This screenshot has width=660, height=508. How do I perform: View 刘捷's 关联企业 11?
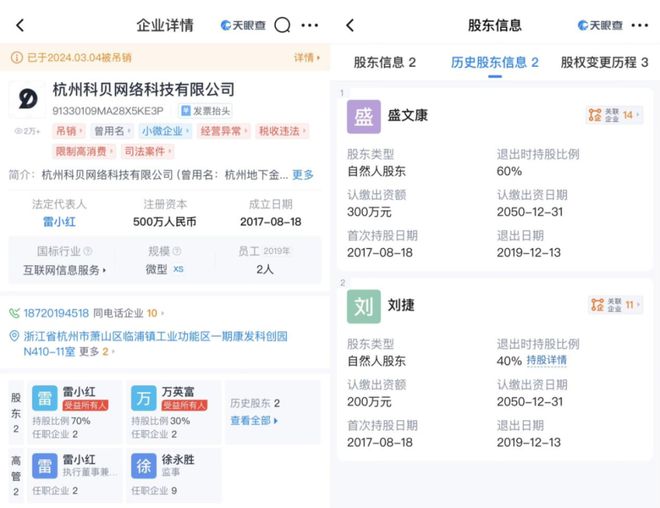(x=615, y=305)
